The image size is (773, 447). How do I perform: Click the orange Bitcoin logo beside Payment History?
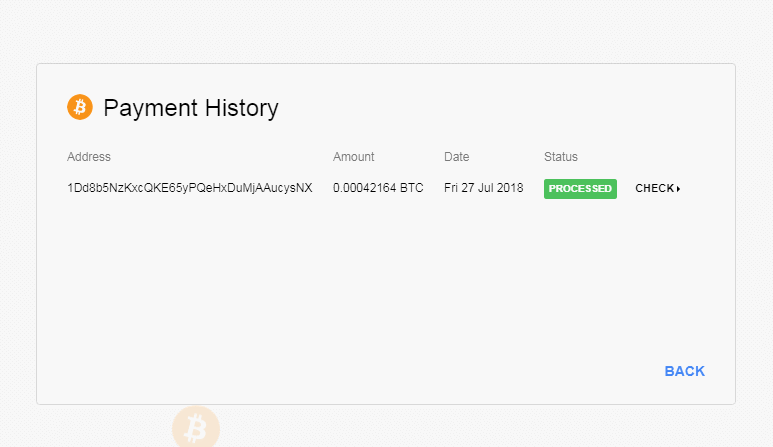pos(80,107)
